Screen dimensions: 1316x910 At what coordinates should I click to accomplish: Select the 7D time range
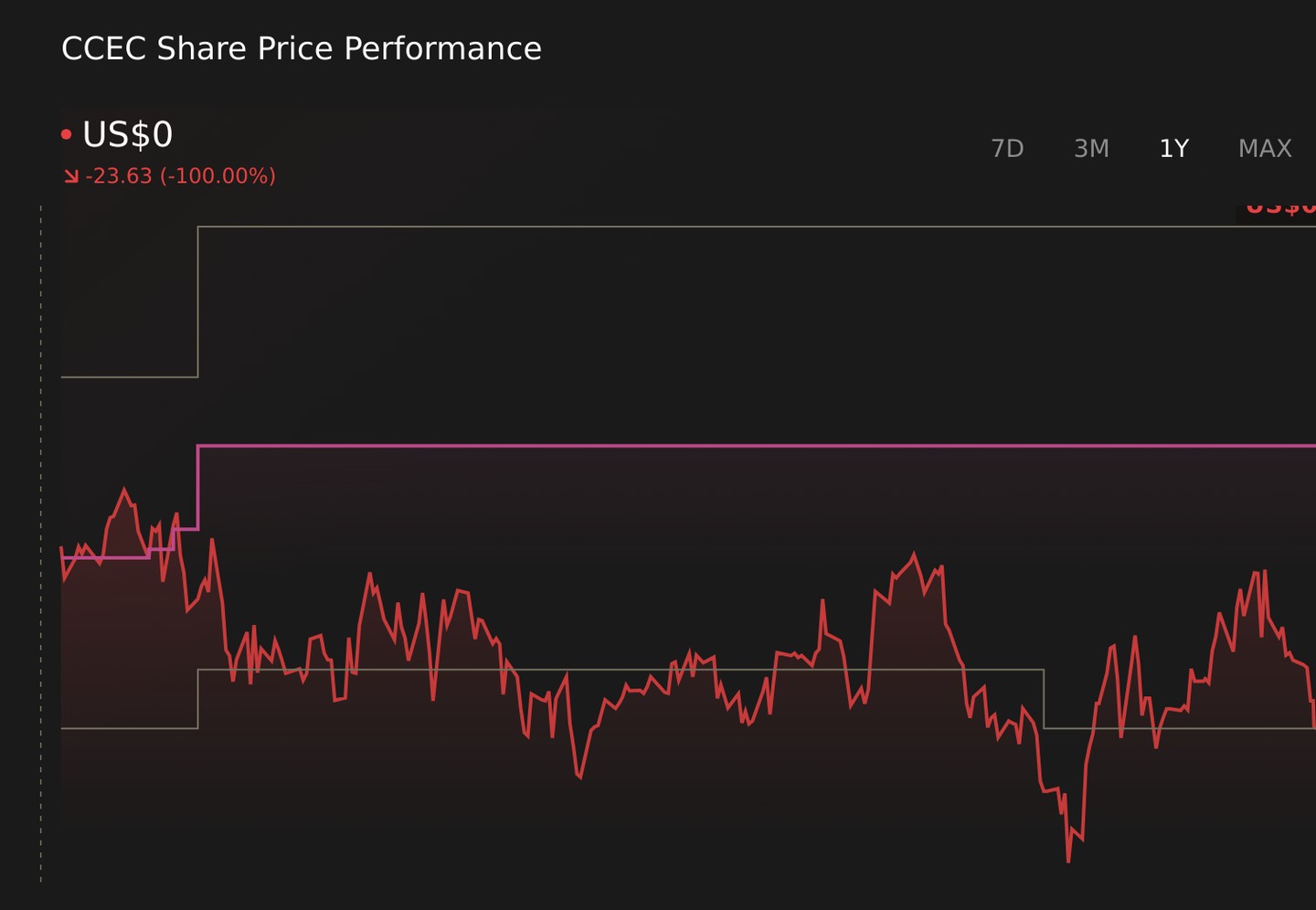click(x=1007, y=148)
